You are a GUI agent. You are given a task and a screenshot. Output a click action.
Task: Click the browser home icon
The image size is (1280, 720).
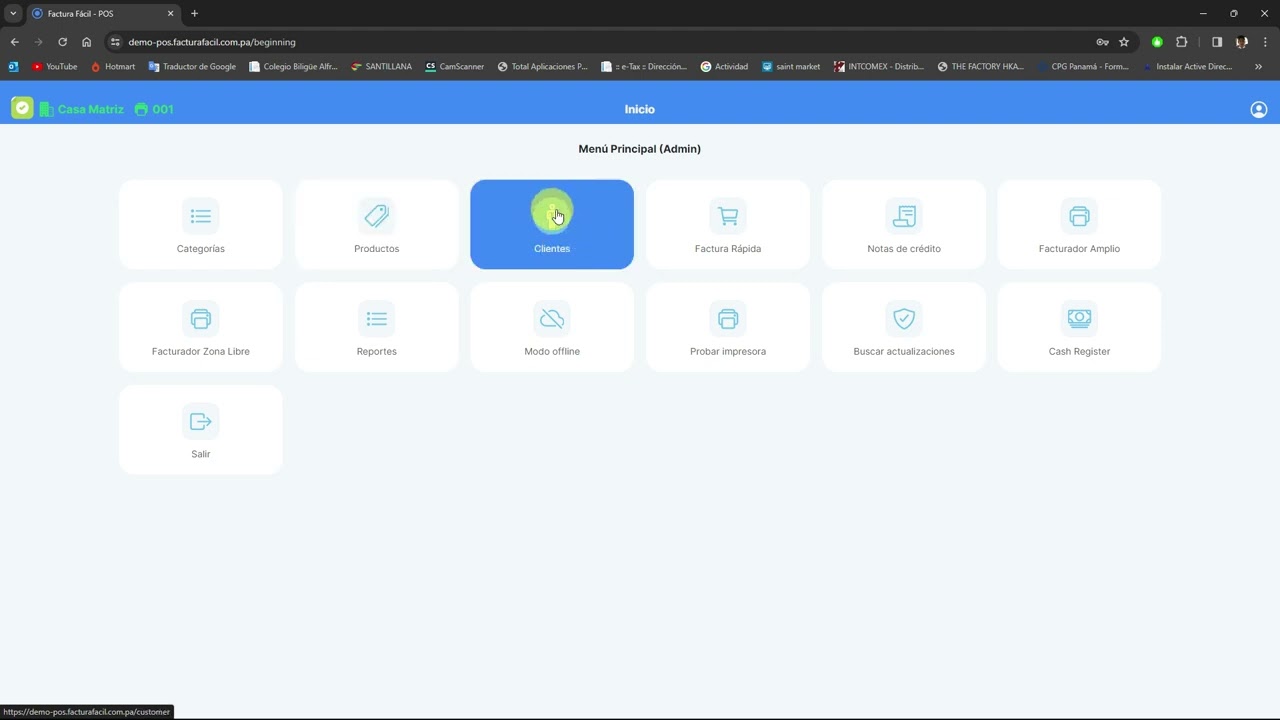click(x=86, y=42)
